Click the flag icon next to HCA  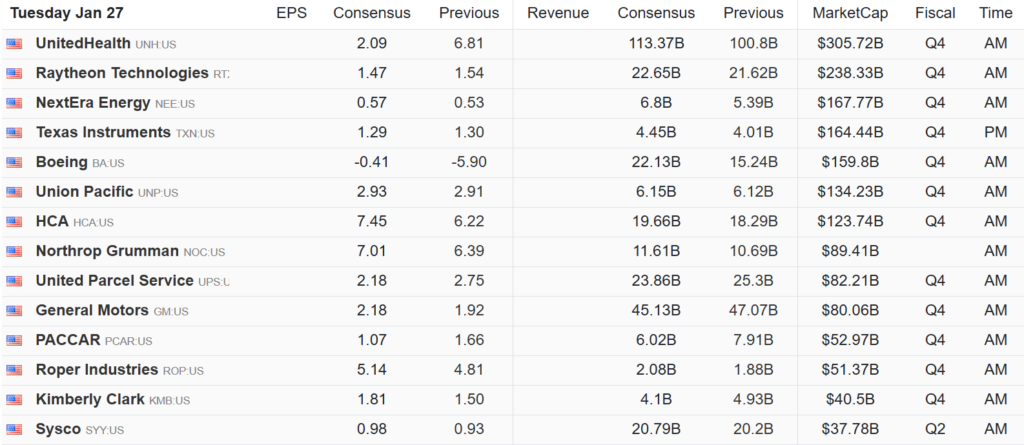click(x=14, y=222)
